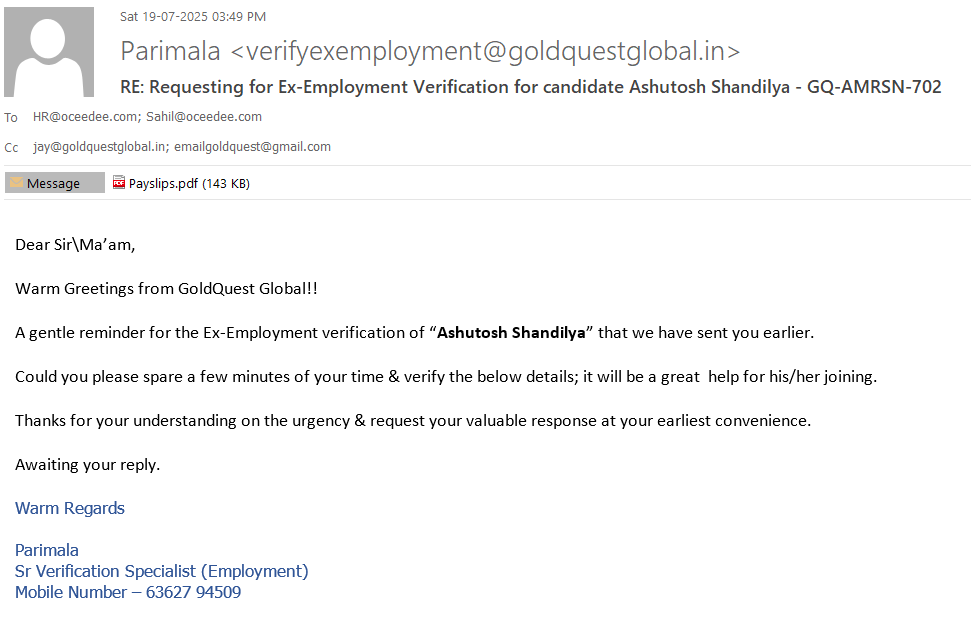Image resolution: width=971 pixels, height=617 pixels.
Task: Click the Sr Verification Specialist title line
Action: pos(161,571)
